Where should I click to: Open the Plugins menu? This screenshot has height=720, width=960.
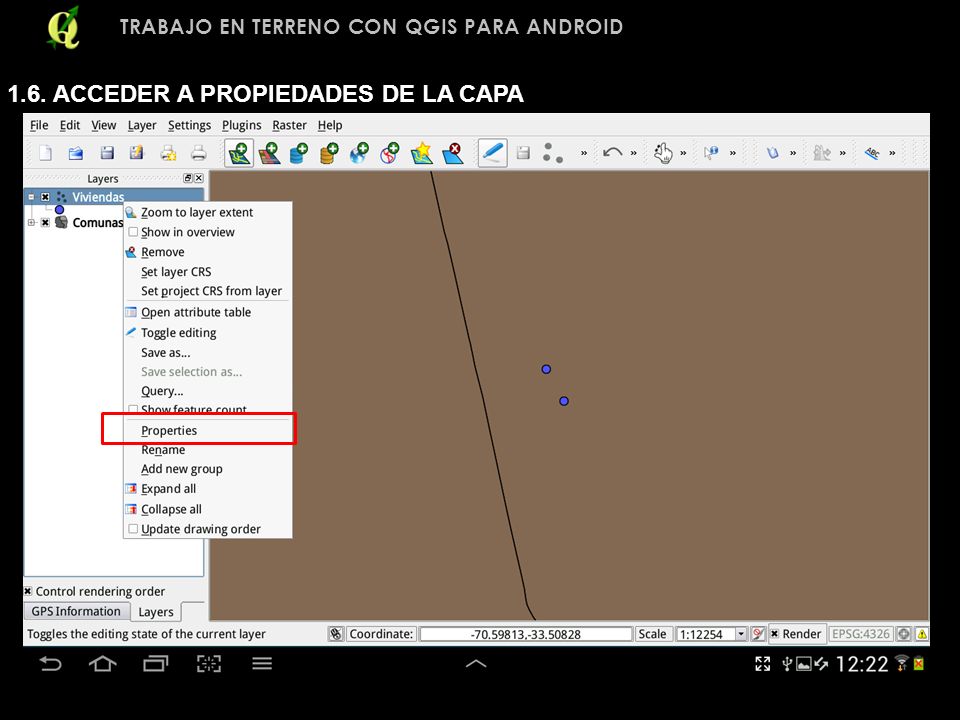(x=242, y=125)
